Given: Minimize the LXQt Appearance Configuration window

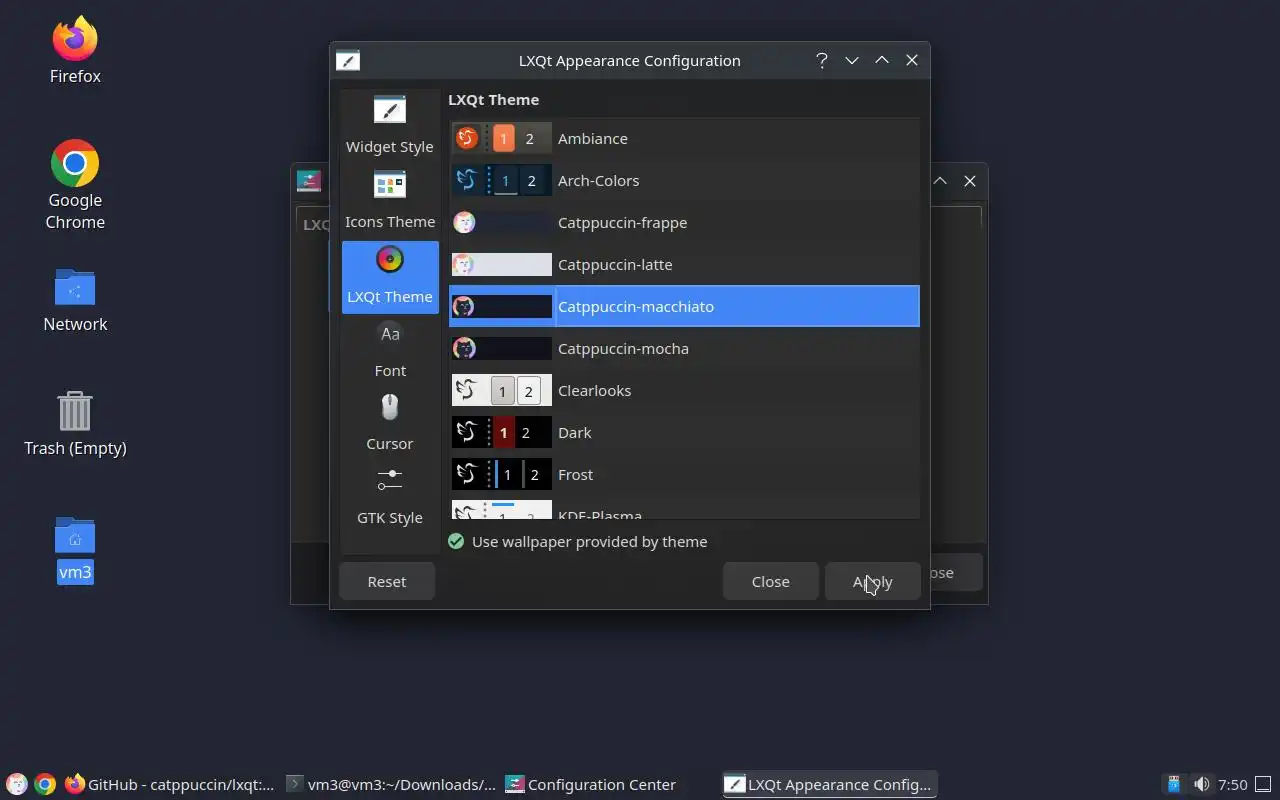Looking at the screenshot, I should pyautogui.click(x=852, y=61).
